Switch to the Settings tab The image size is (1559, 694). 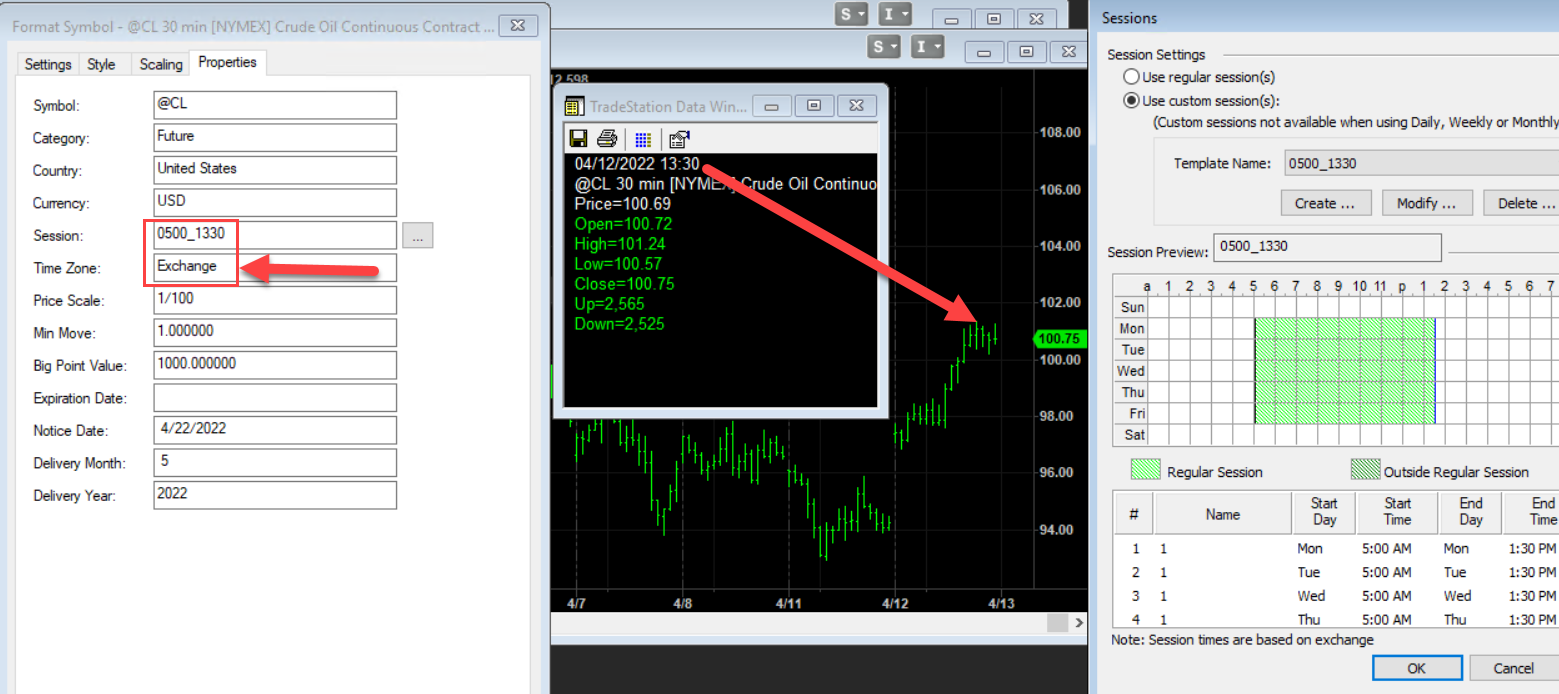pyautogui.click(x=48, y=64)
